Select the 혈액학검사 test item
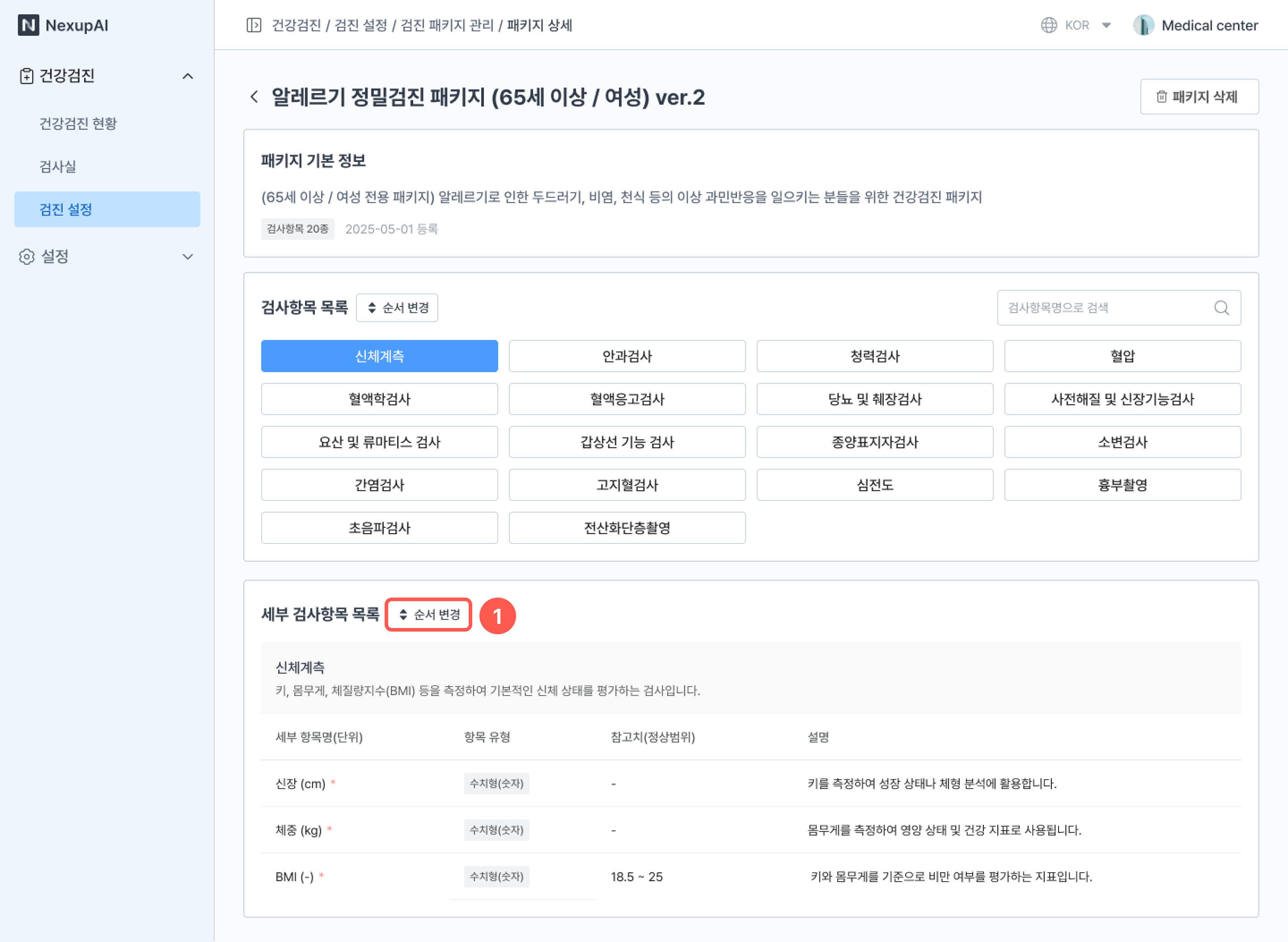The image size is (1288, 942). click(x=379, y=399)
